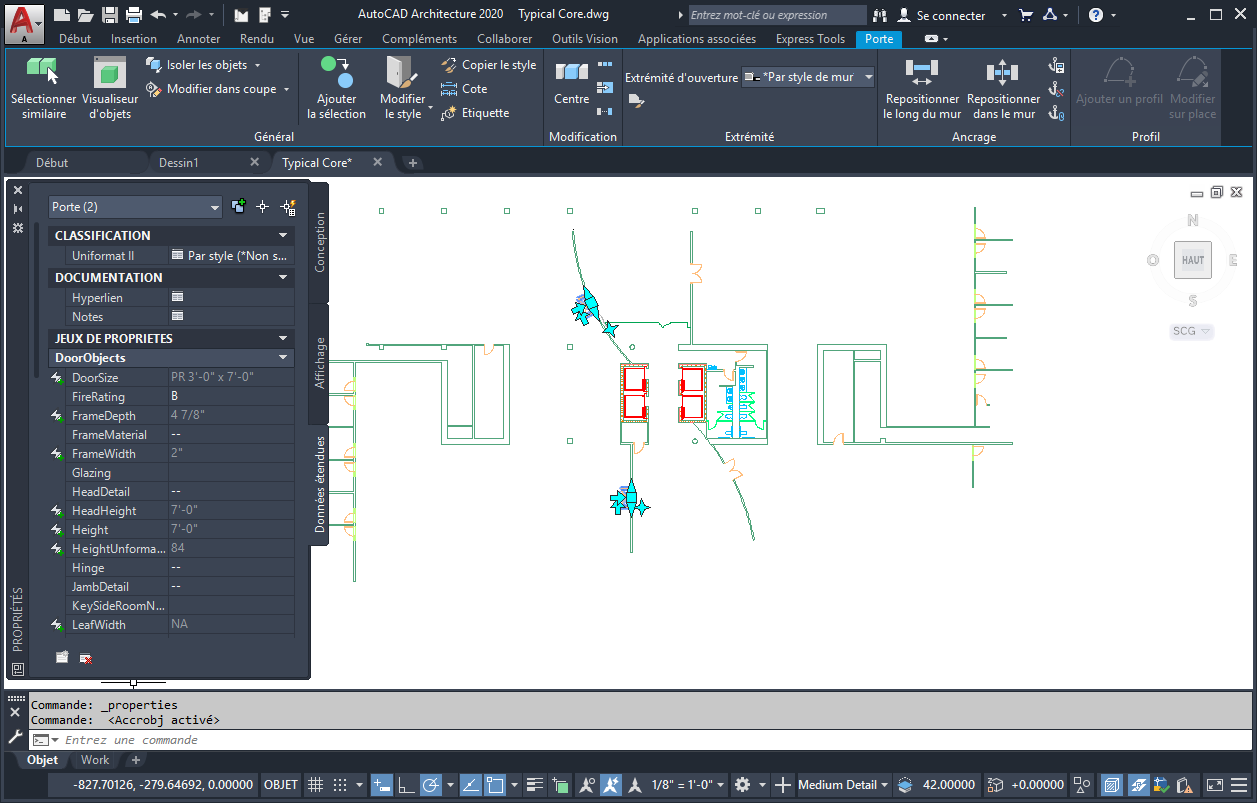Screen dimensions: 1257x803
Task: Click the Notes worksheet icon
Action: pos(177,316)
